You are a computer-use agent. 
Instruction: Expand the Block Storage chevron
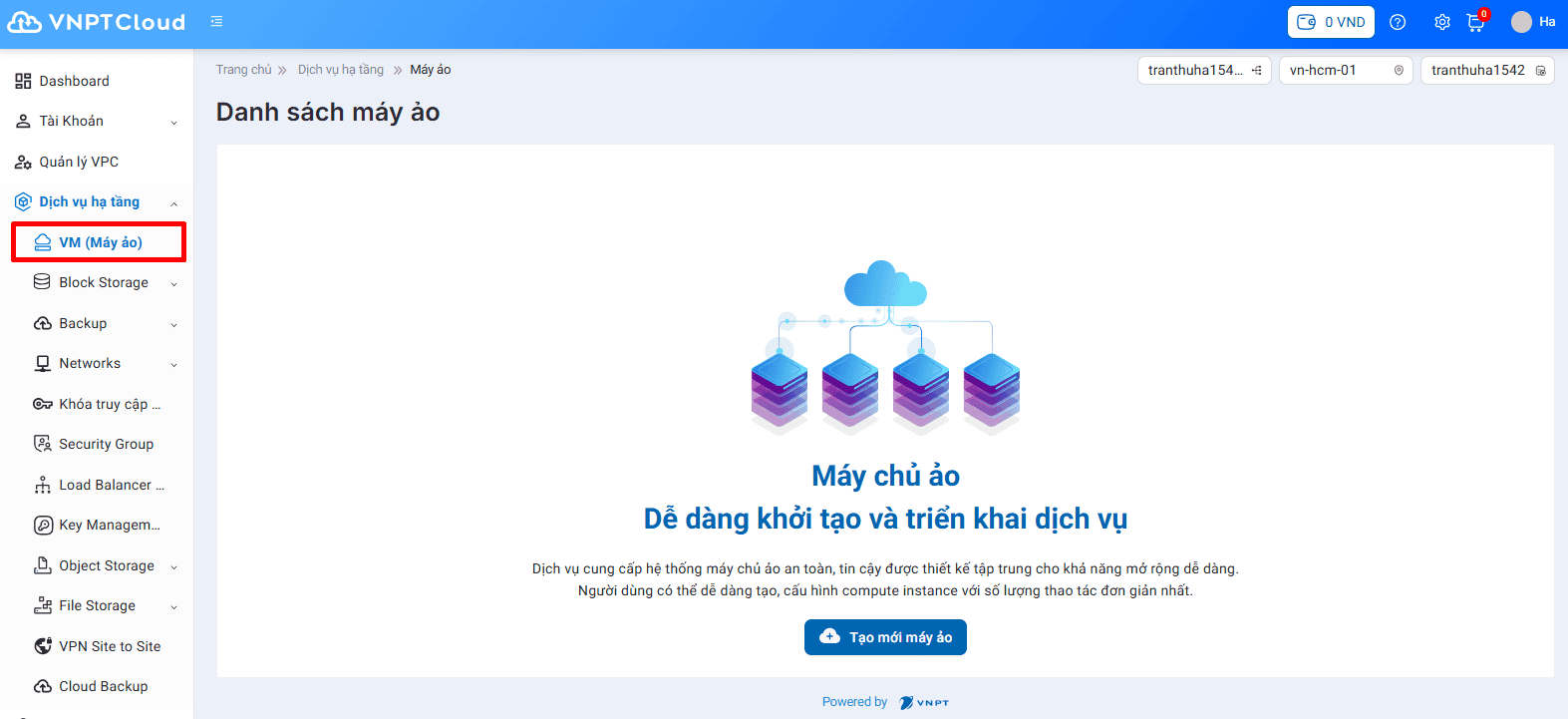click(174, 284)
